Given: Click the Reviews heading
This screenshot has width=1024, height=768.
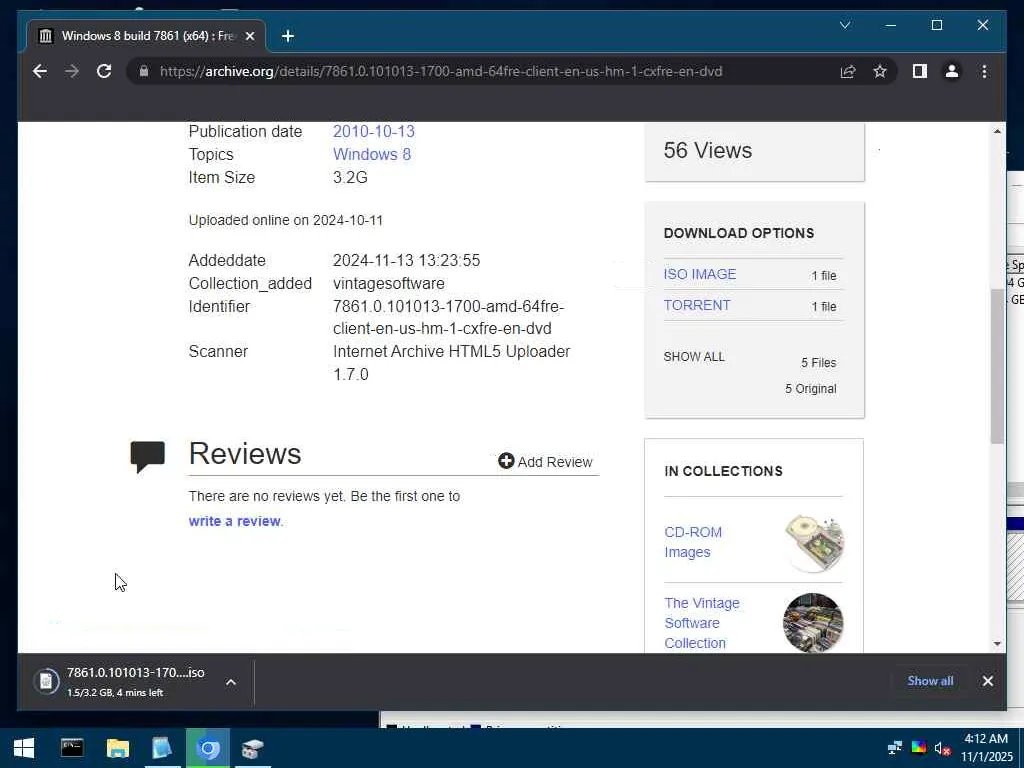Looking at the screenshot, I should (x=245, y=453).
